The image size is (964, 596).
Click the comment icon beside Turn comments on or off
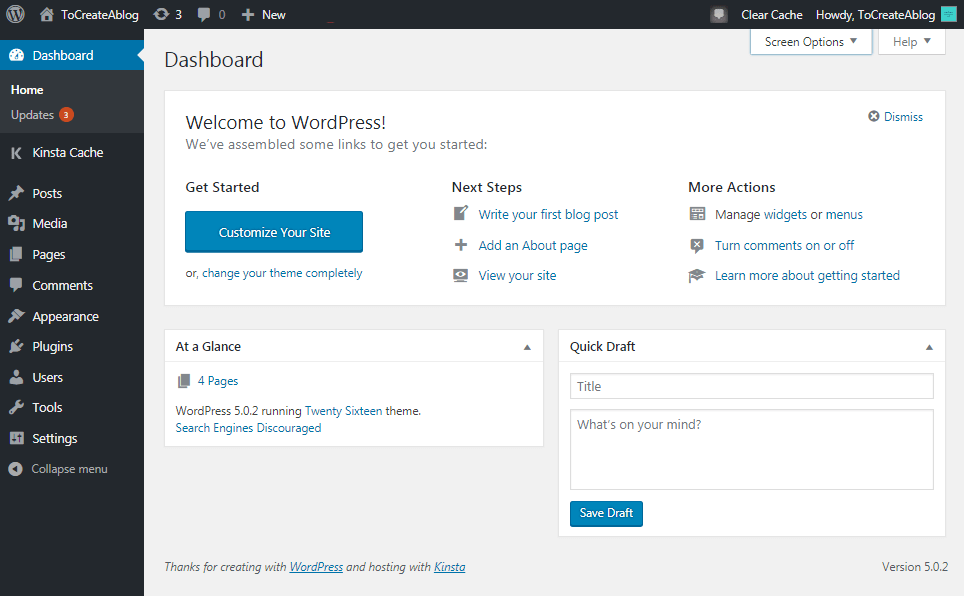coord(697,245)
